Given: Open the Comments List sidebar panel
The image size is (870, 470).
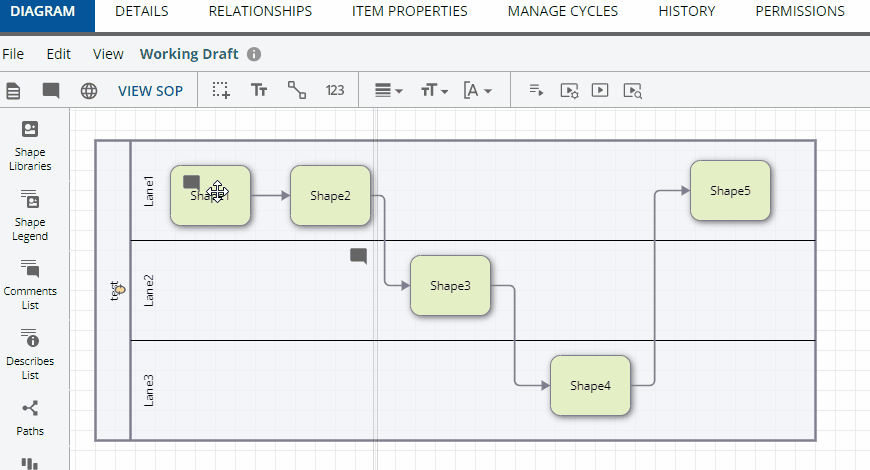Looking at the screenshot, I should pos(30,284).
